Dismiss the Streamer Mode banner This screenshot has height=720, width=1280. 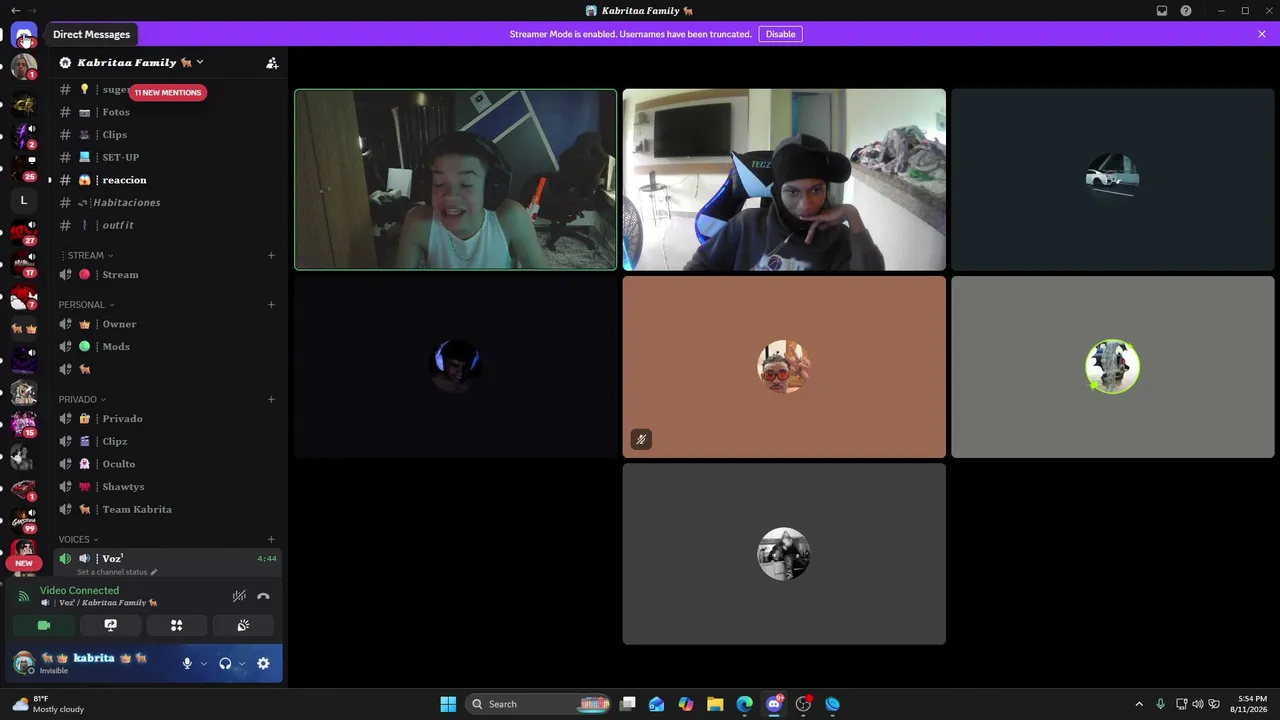click(1262, 34)
